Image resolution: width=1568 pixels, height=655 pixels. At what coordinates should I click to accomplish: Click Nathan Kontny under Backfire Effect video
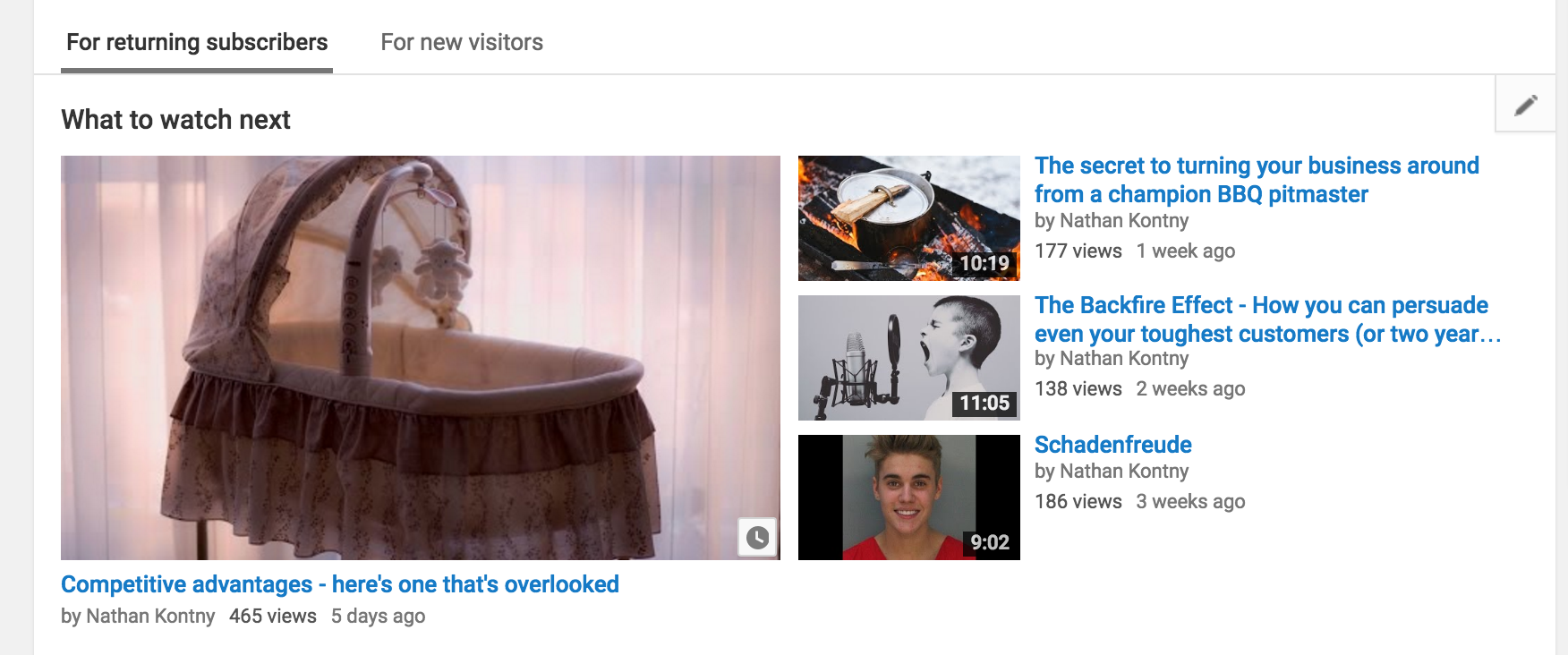click(x=1124, y=358)
